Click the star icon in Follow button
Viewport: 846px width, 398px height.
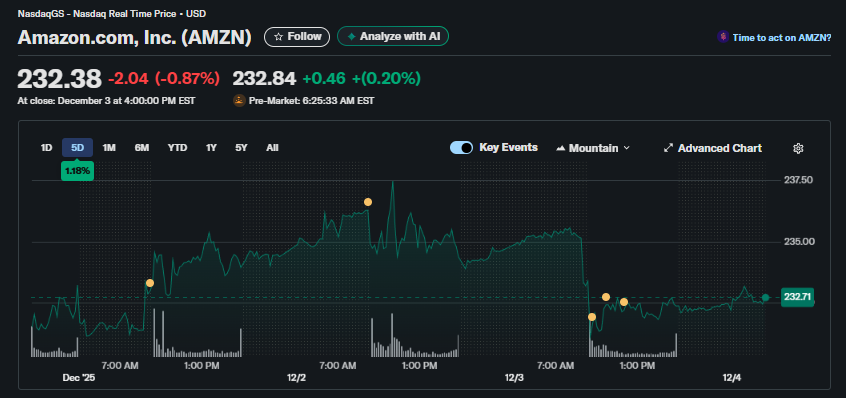coord(278,37)
